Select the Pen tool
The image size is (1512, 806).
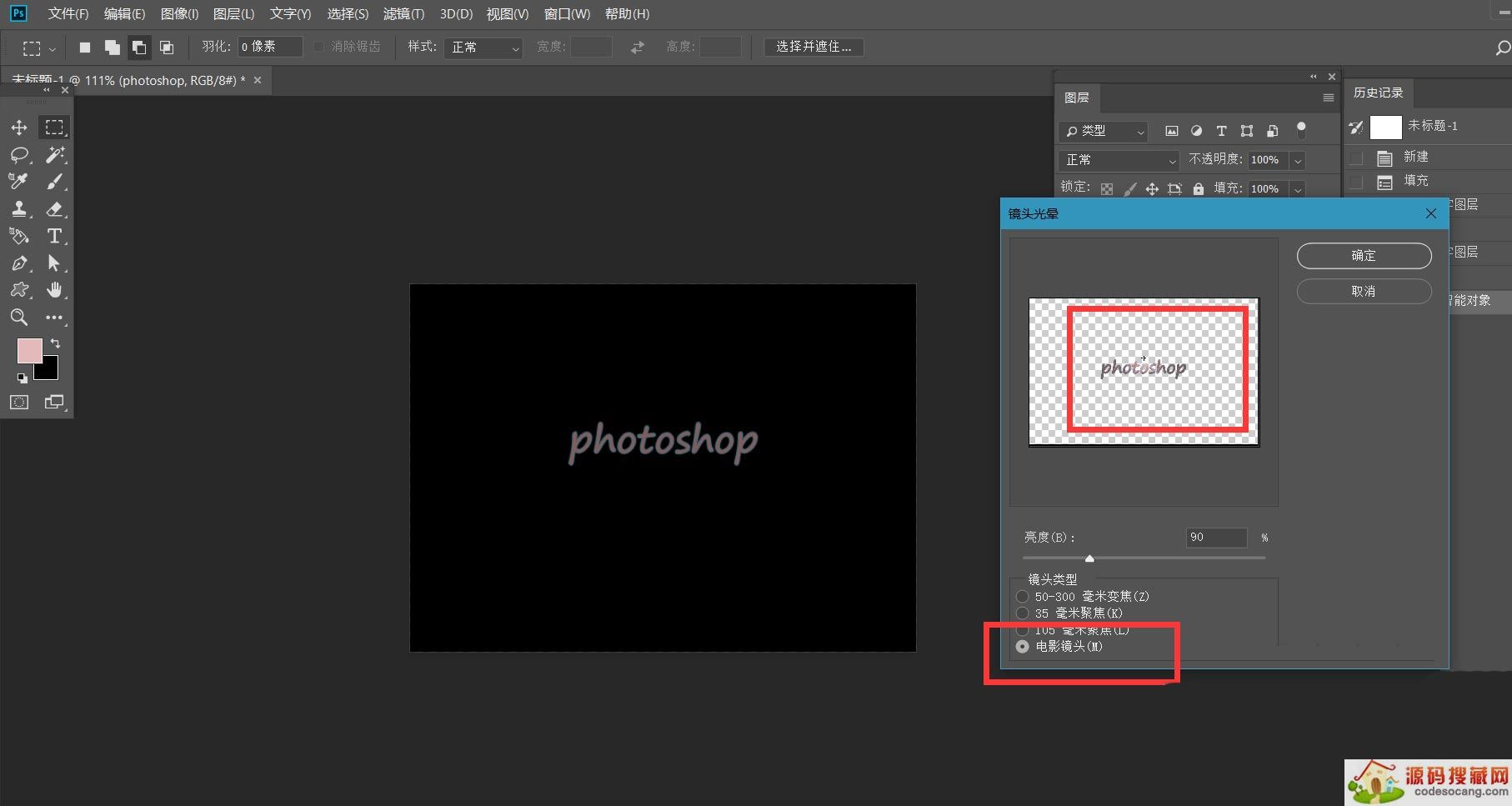coord(19,263)
